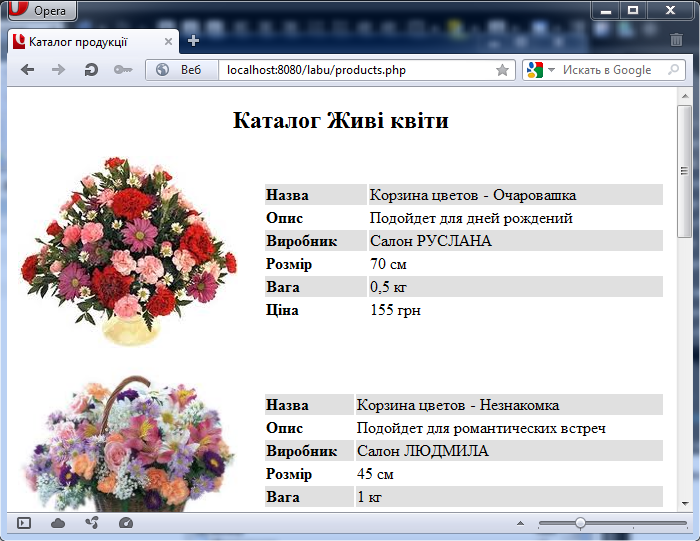
Task: Open the closed tabs trash icon
Action: [677, 41]
